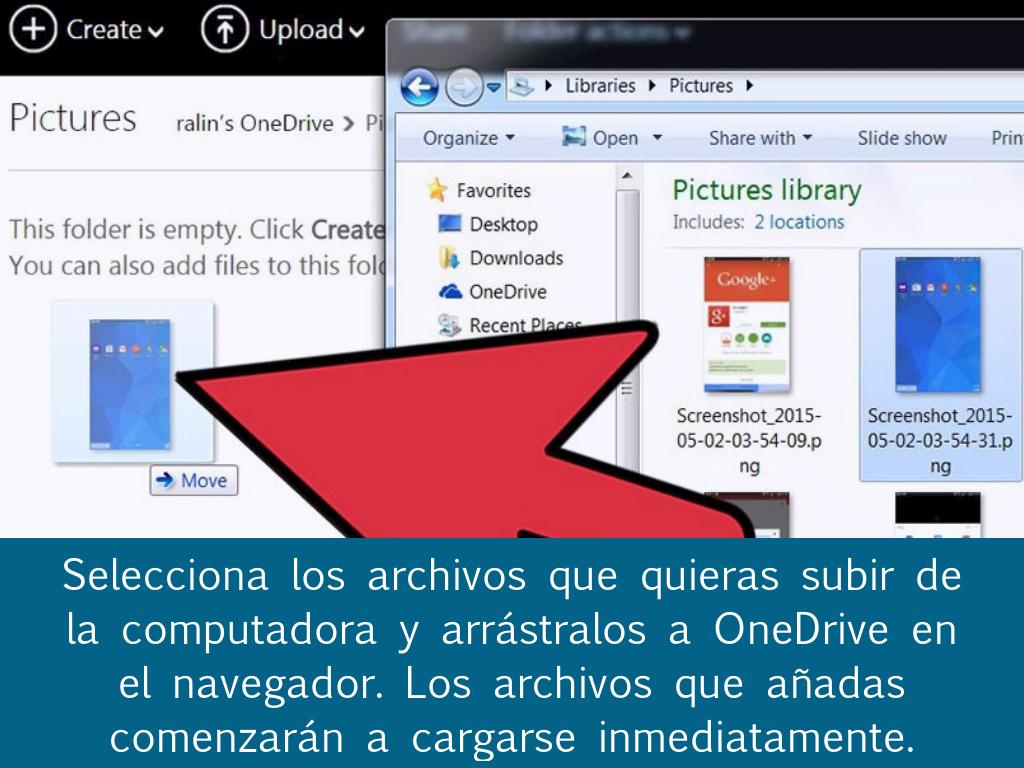Open Desktop in the Favorites list
1024x768 pixels.
503,224
